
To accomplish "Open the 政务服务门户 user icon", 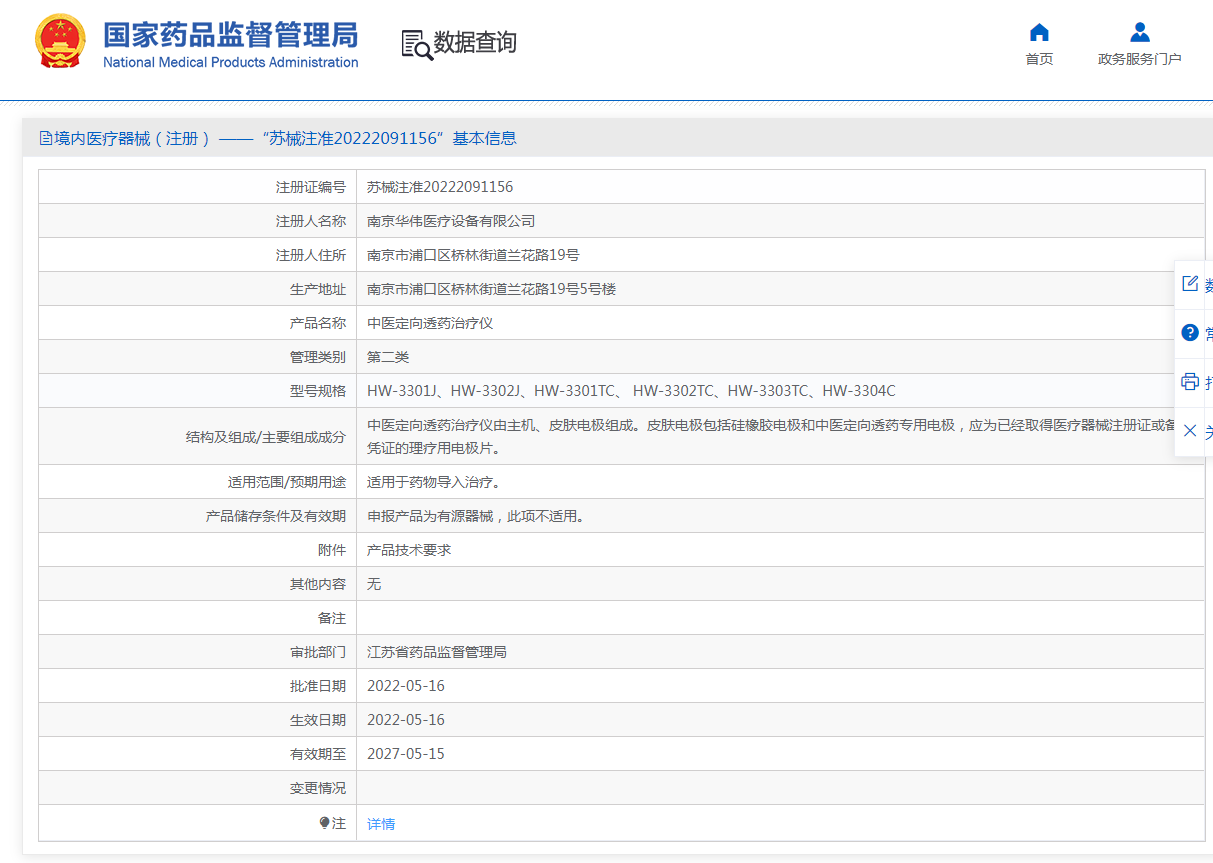I will (1139, 32).
